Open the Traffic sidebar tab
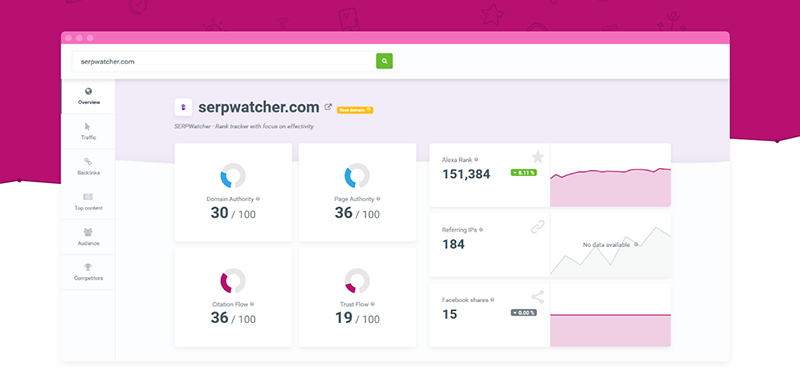The width and height of the screenshot is (800, 388). pos(88,131)
